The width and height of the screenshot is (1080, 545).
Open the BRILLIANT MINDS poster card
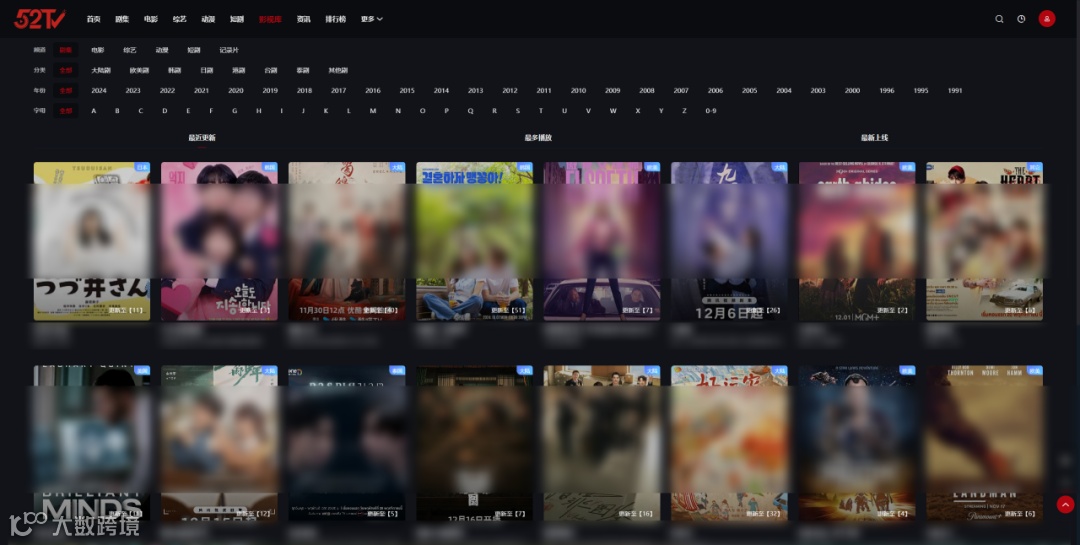(92, 443)
